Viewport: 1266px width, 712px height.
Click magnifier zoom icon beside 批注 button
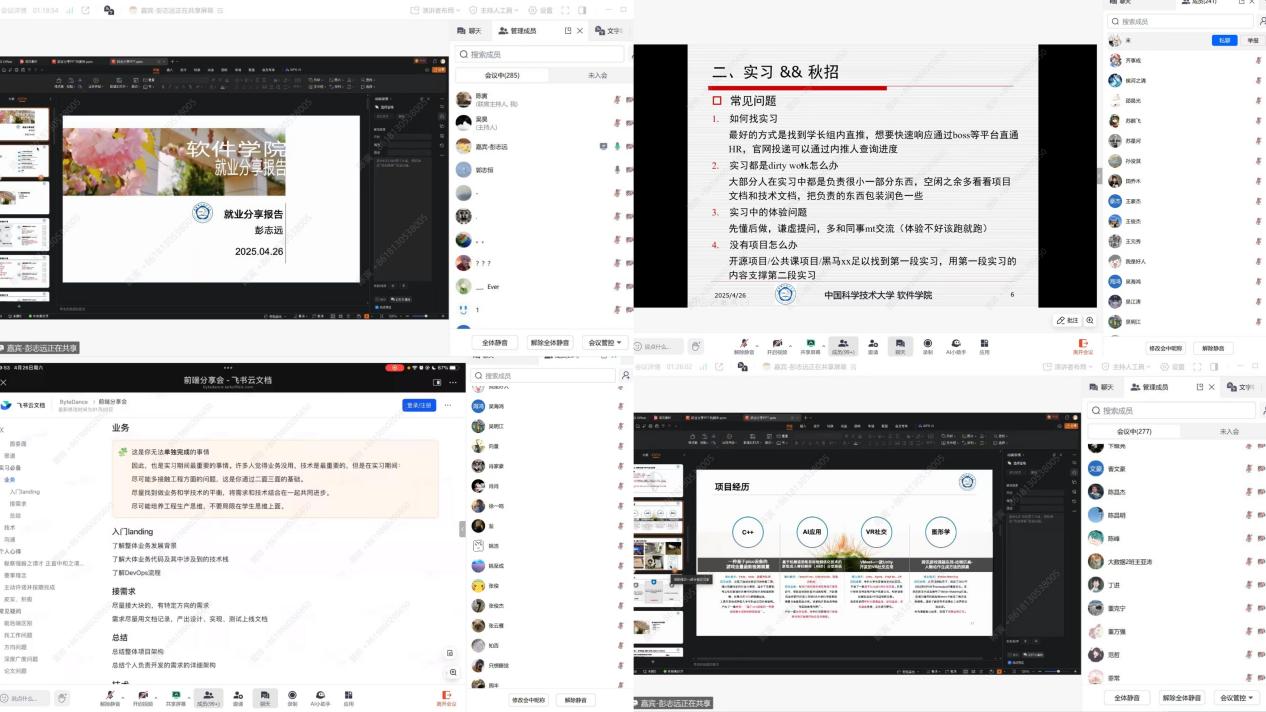[x=1089, y=320]
